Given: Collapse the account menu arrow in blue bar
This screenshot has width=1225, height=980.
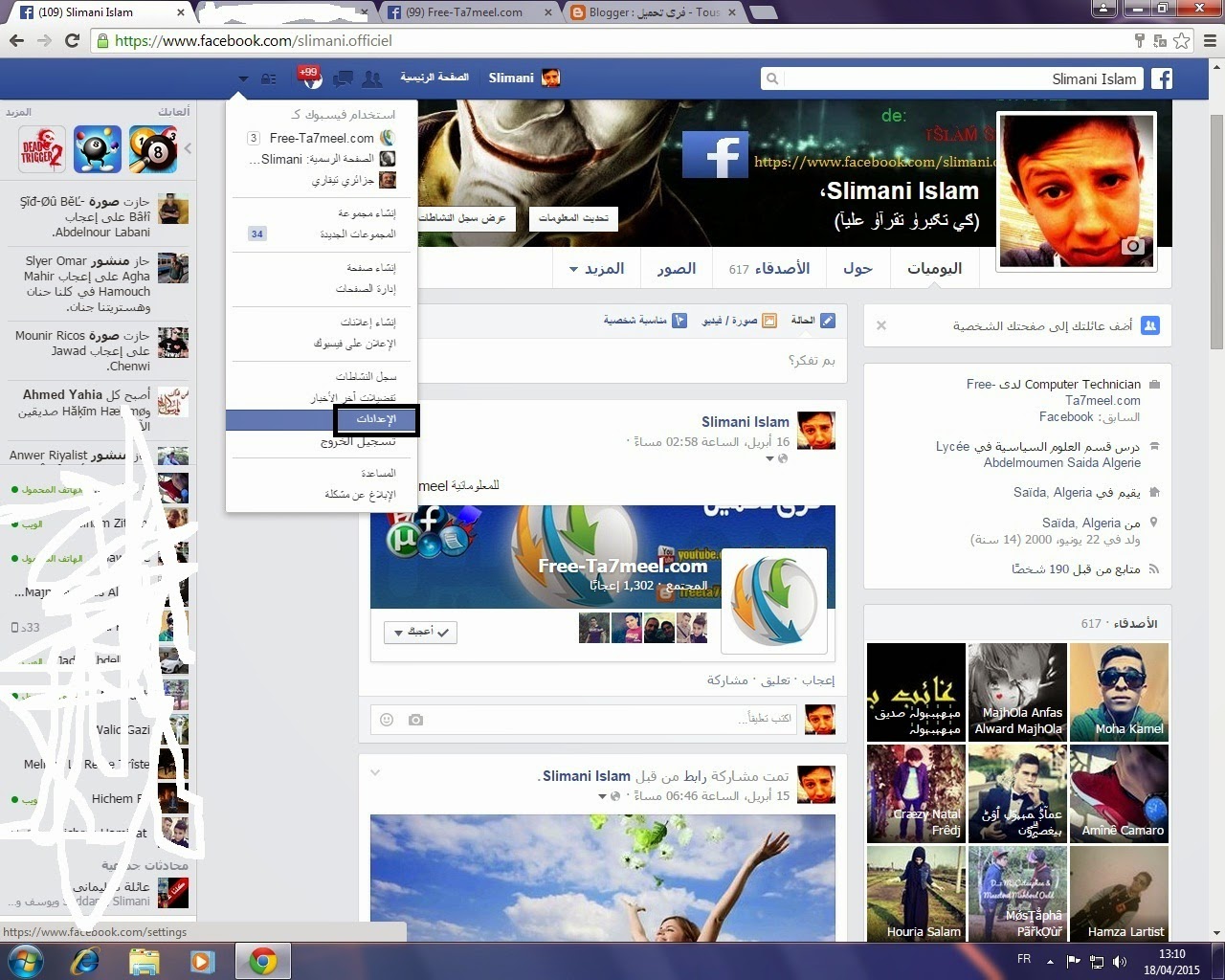Looking at the screenshot, I should 243,78.
